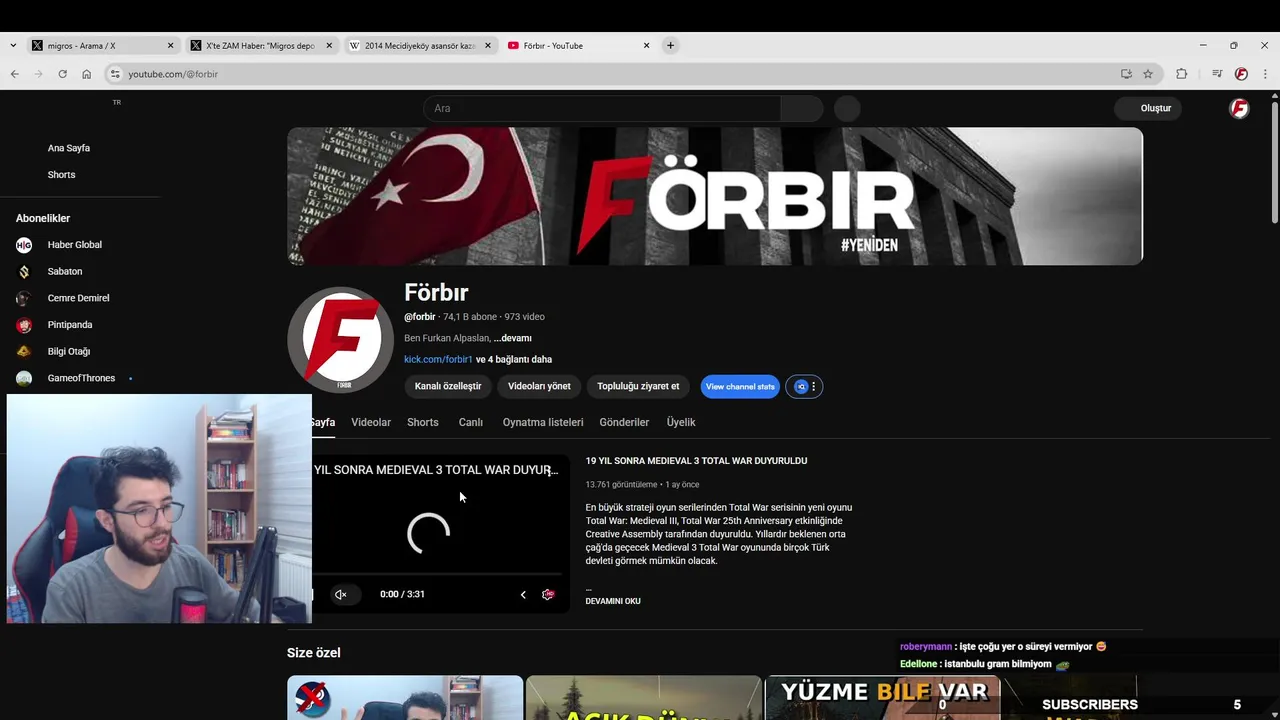
Task: Click Topluluğu ziyaret et button
Action: [x=638, y=386]
